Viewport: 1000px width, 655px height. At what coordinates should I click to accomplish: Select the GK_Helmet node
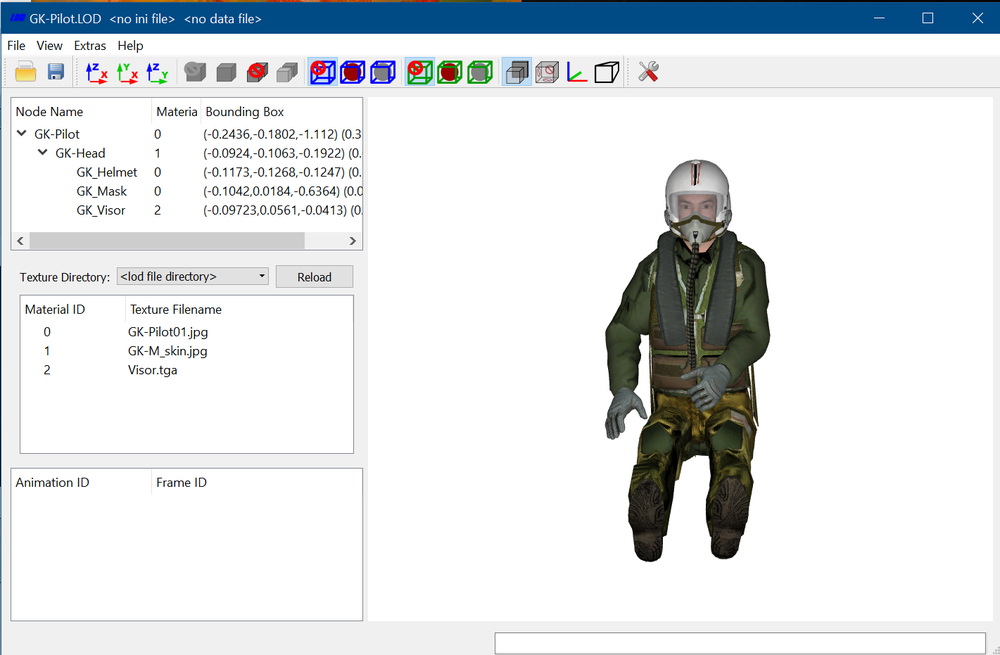107,172
